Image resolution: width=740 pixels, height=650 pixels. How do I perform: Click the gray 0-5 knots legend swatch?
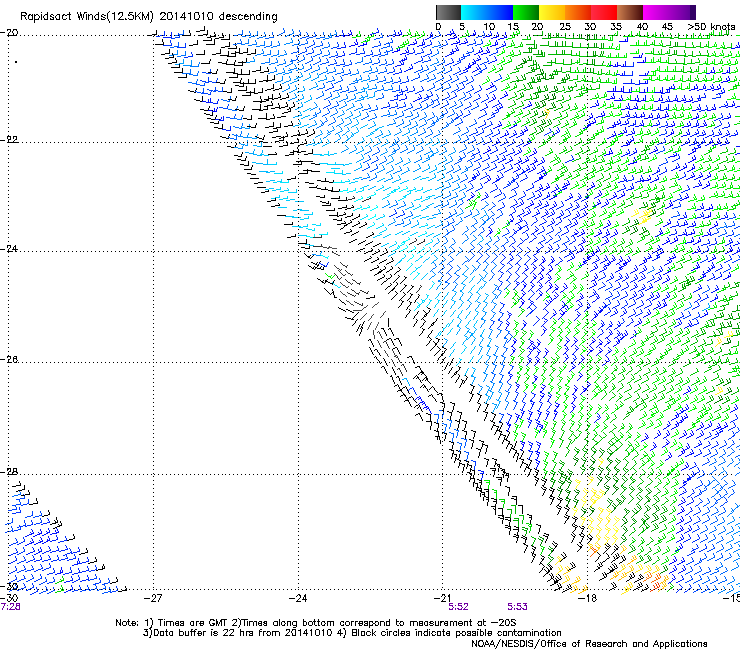(x=448, y=12)
